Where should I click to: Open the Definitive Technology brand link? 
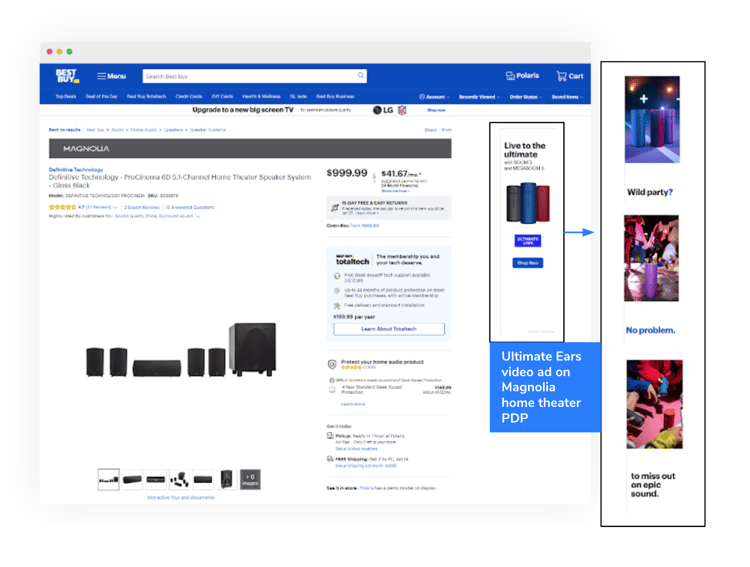[76, 169]
